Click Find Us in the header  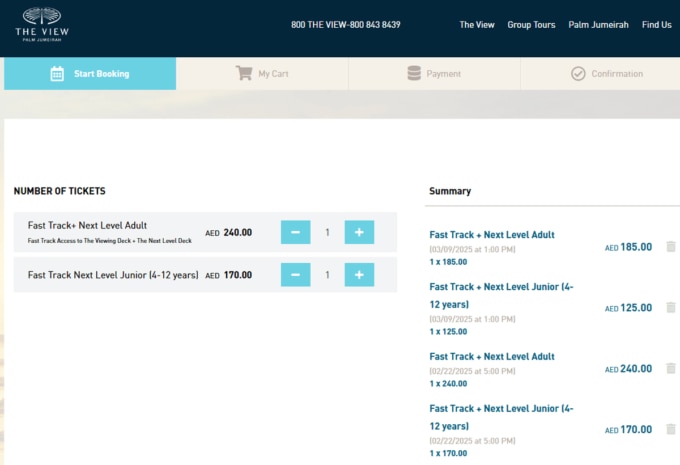point(656,25)
